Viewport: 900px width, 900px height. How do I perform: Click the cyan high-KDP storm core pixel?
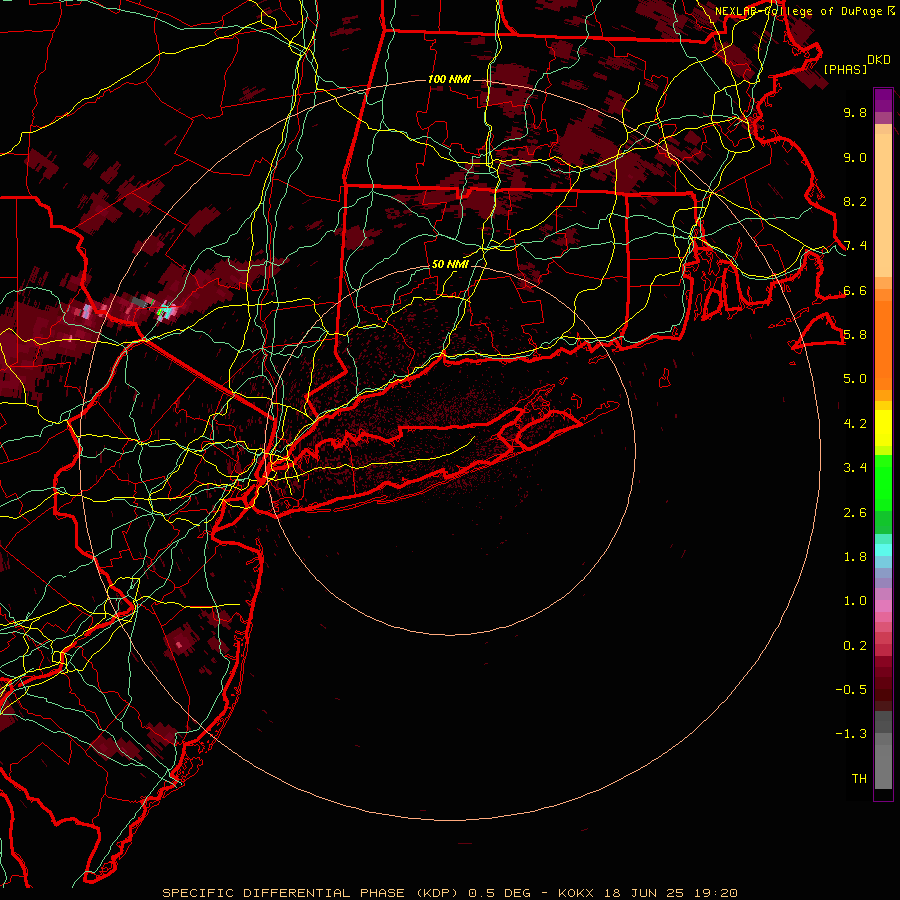(x=165, y=312)
